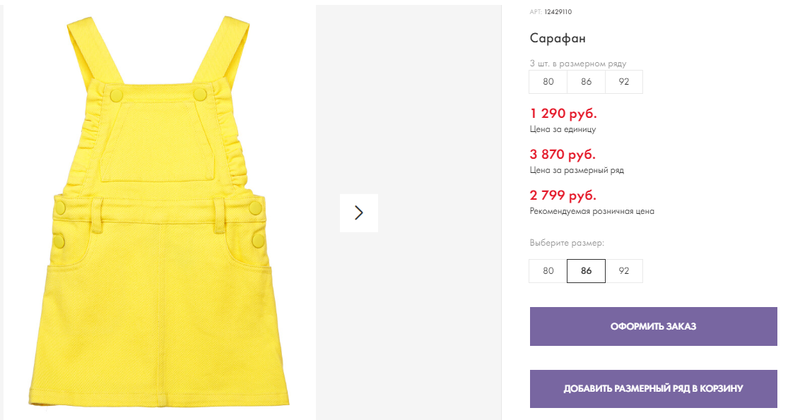Click the Оформить заказ button

pyautogui.click(x=653, y=326)
